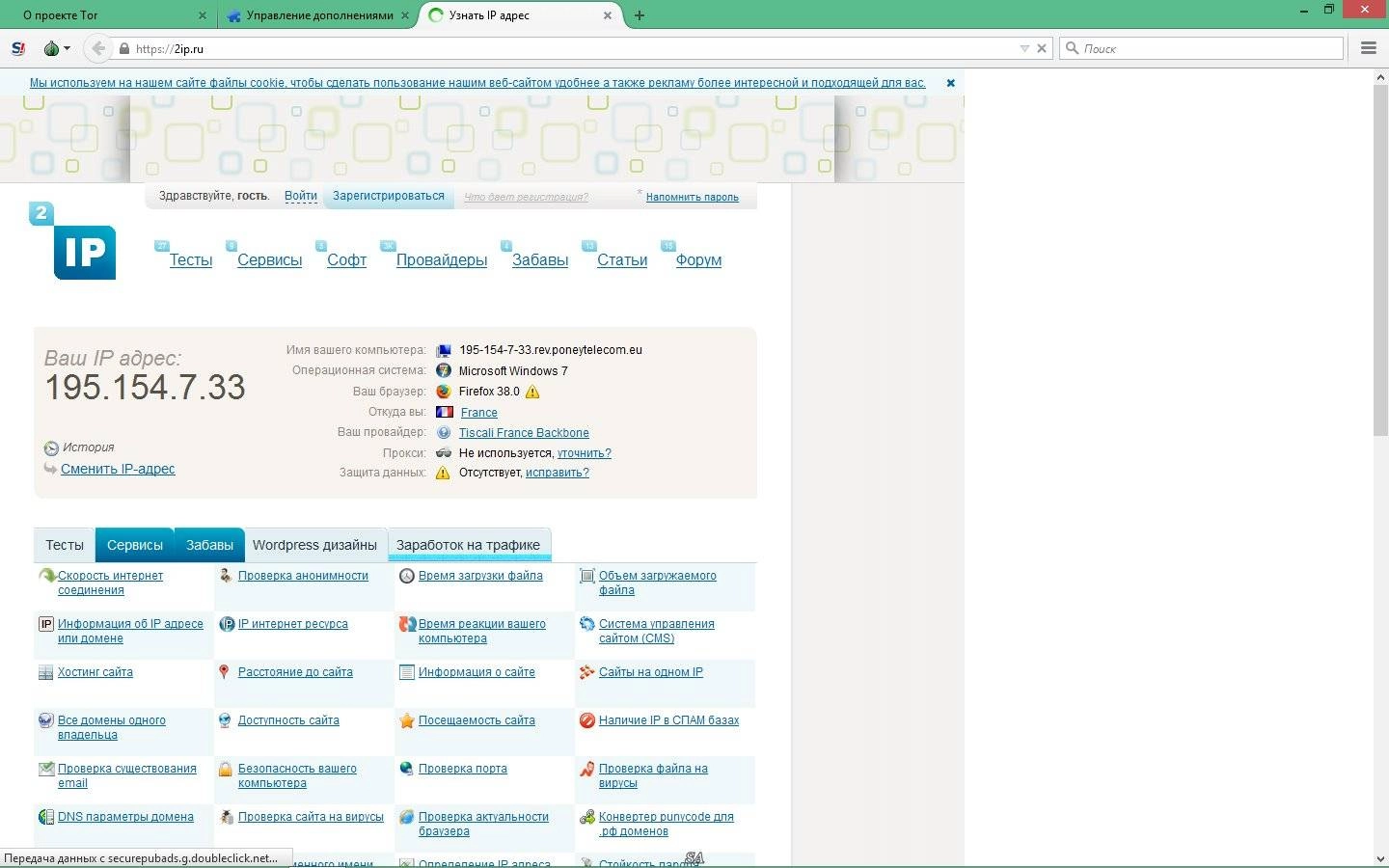Click the search magnifier icon

[x=1071, y=48]
